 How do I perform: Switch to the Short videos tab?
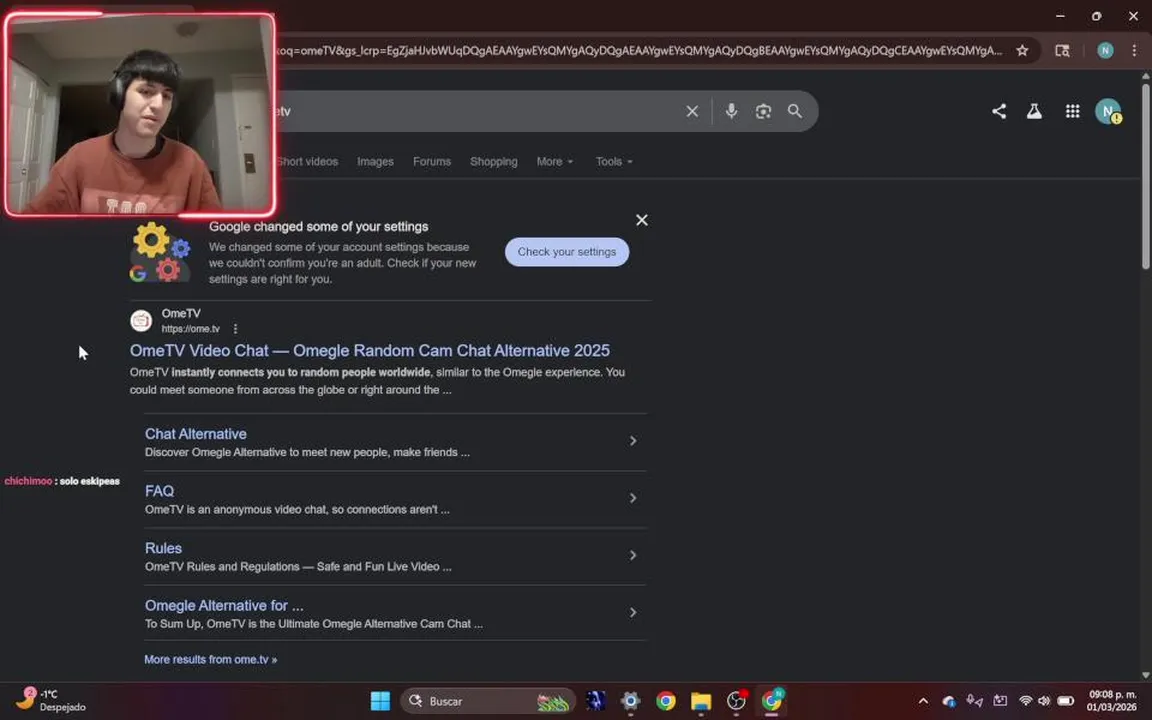[x=307, y=162]
